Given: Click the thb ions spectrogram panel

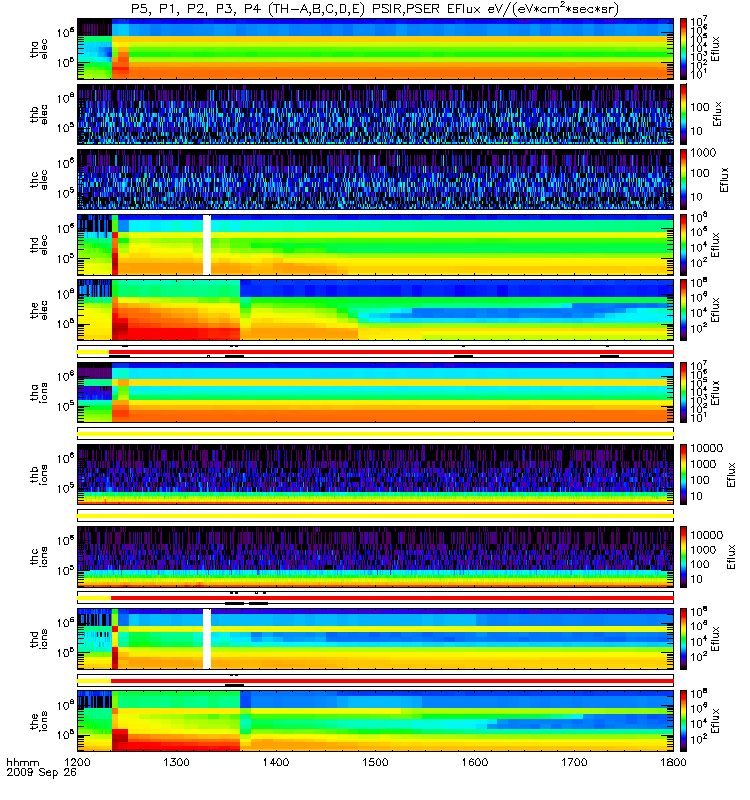Looking at the screenshot, I should point(376,474).
